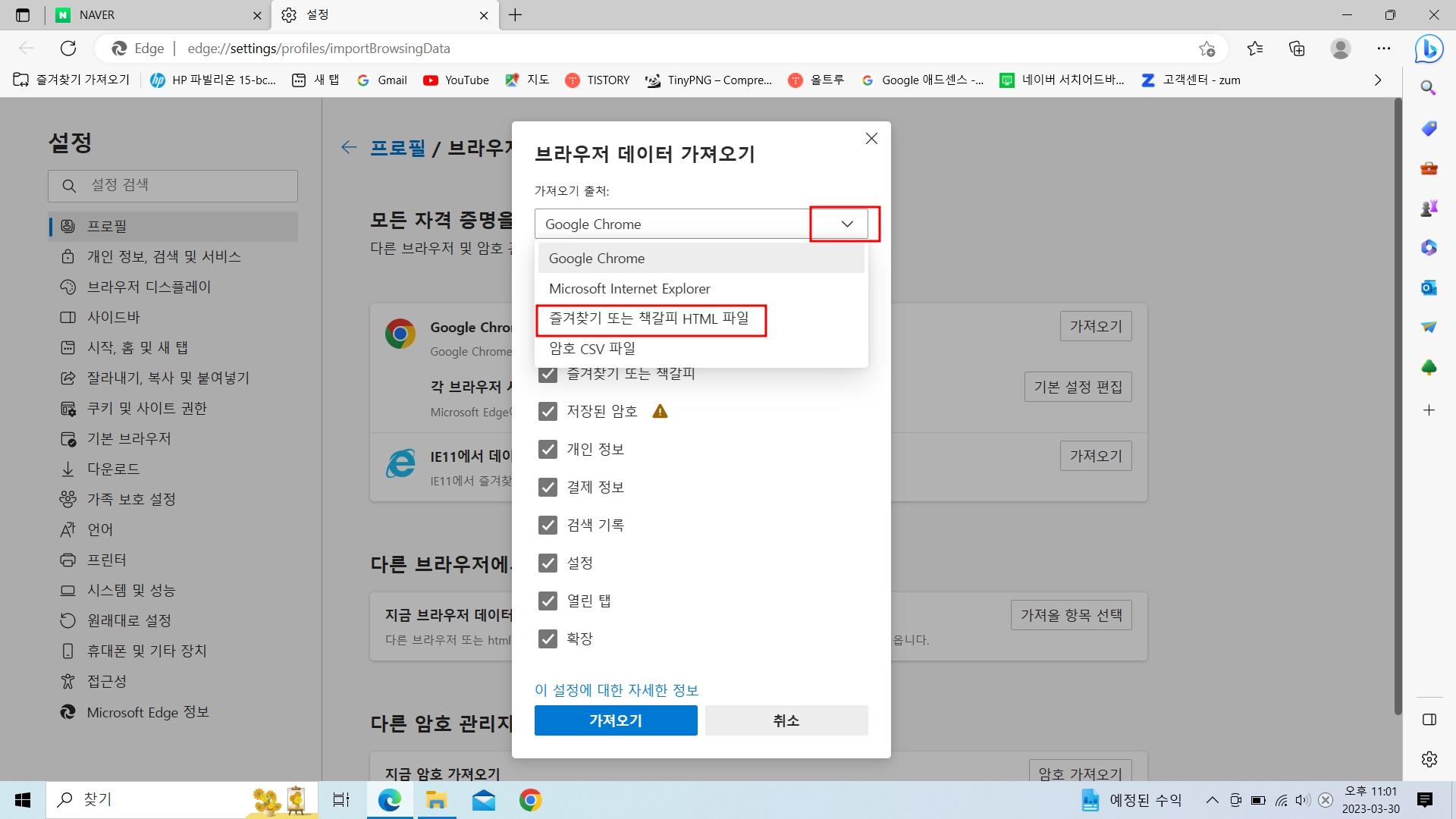Expand bookmarks bar overflow chevron
This screenshot has height=819, width=1456.
tap(1378, 80)
